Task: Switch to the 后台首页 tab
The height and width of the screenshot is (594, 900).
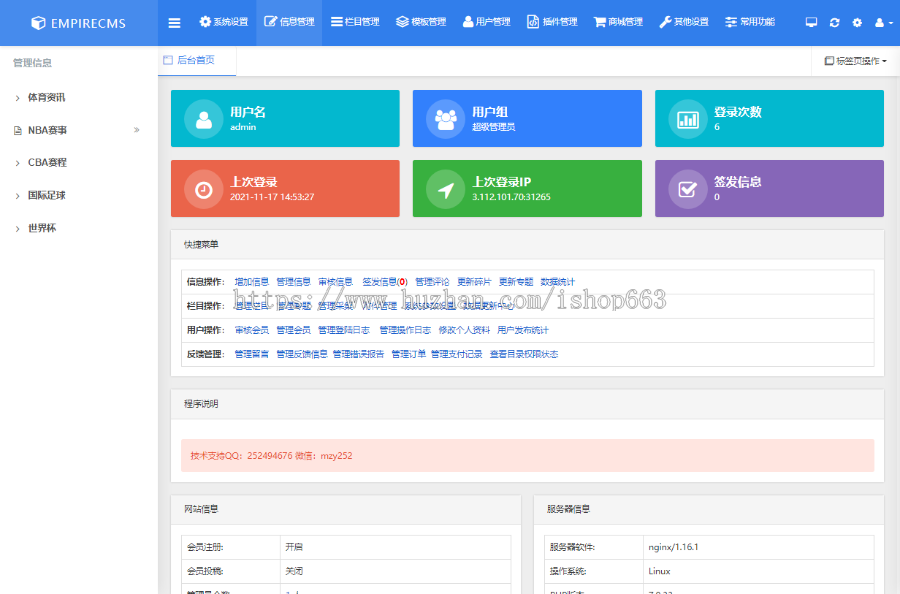Action: (195, 60)
